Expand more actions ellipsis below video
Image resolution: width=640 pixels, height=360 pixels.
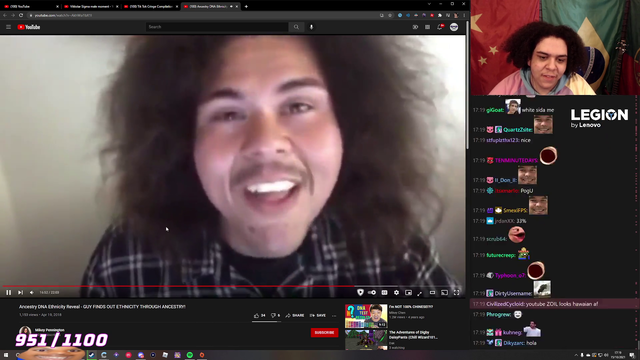point(334,315)
